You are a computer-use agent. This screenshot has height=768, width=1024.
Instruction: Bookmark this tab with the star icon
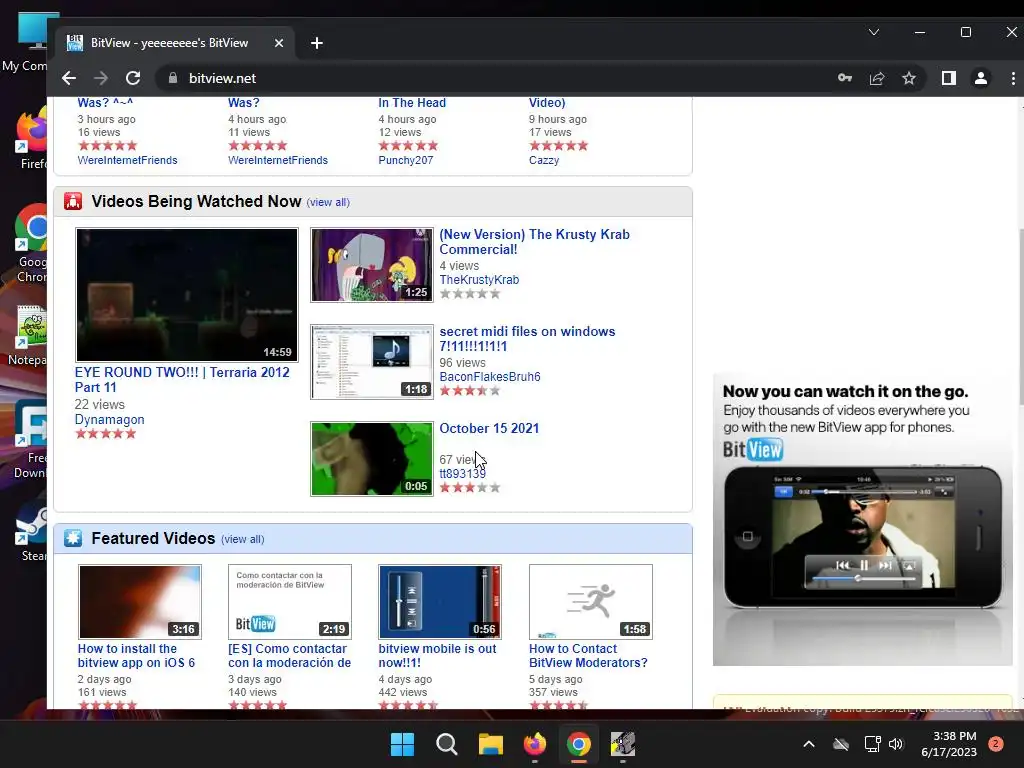click(909, 78)
